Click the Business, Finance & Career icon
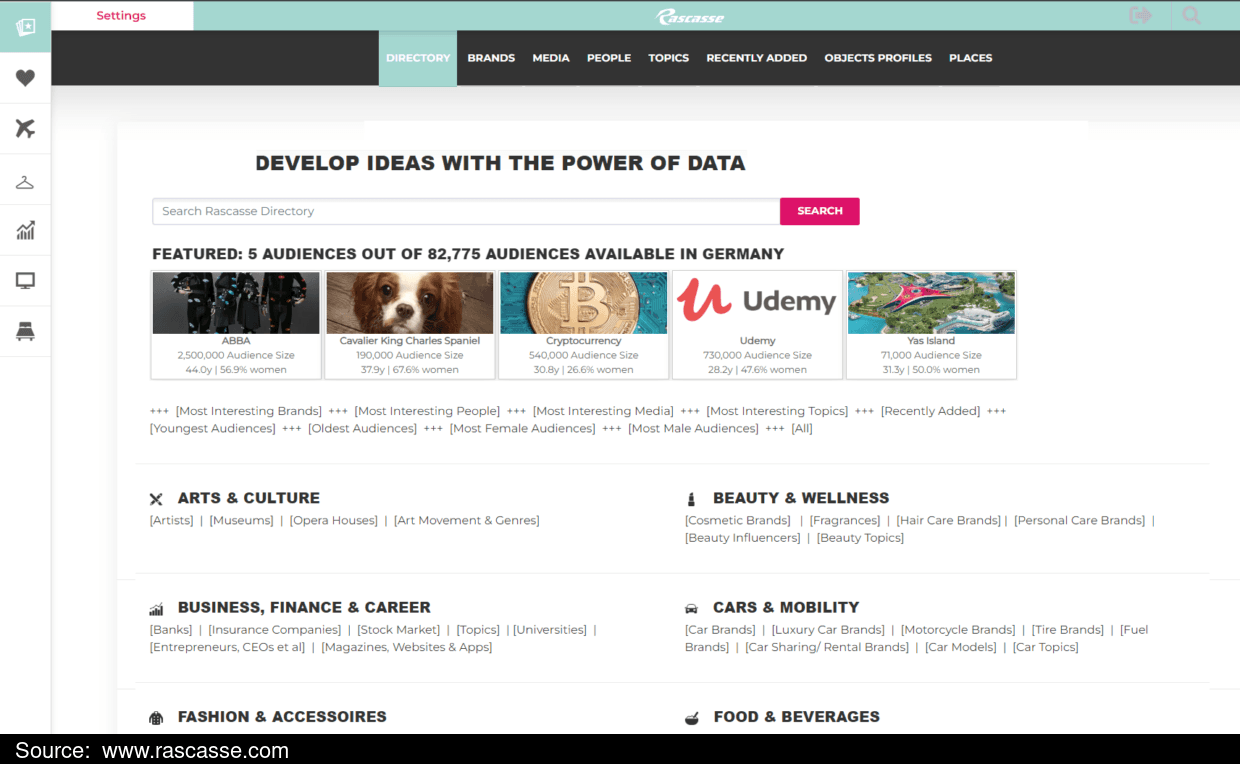Viewport: 1240px width, 764px height. click(156, 609)
